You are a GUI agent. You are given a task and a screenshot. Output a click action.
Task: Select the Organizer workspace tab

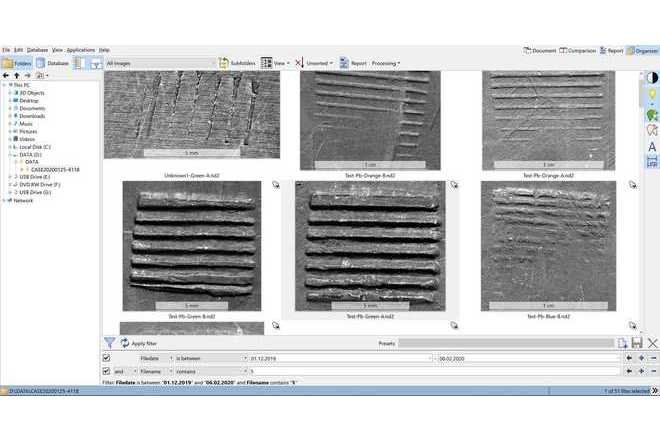pyautogui.click(x=642, y=51)
